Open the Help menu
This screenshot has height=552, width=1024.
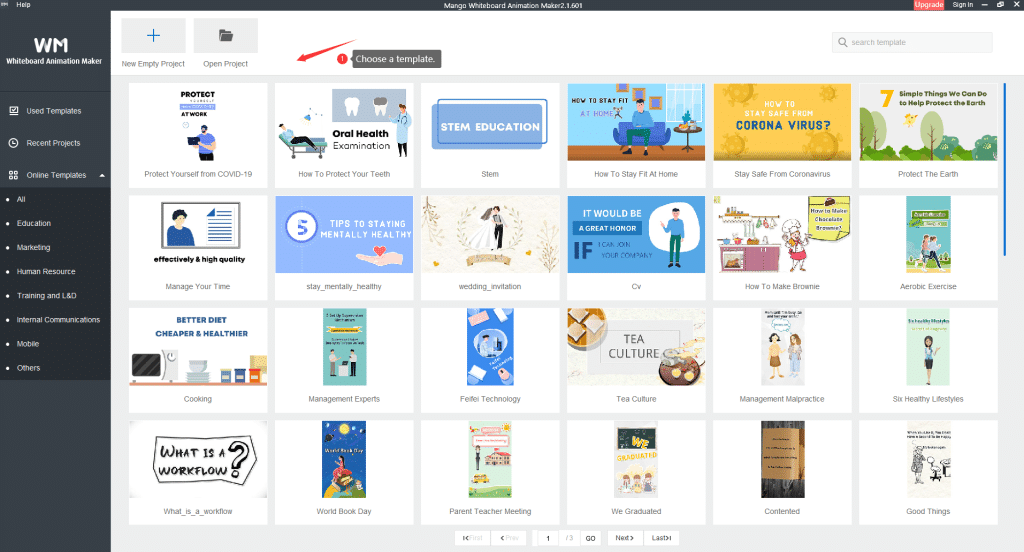(23, 5)
